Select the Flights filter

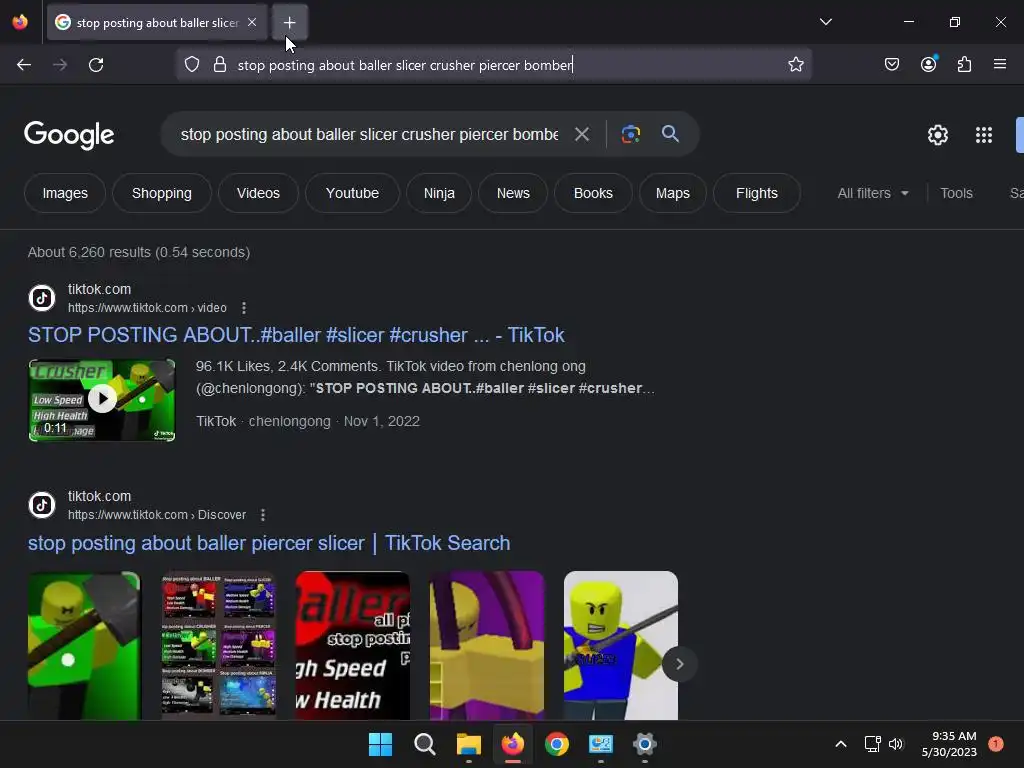756,193
